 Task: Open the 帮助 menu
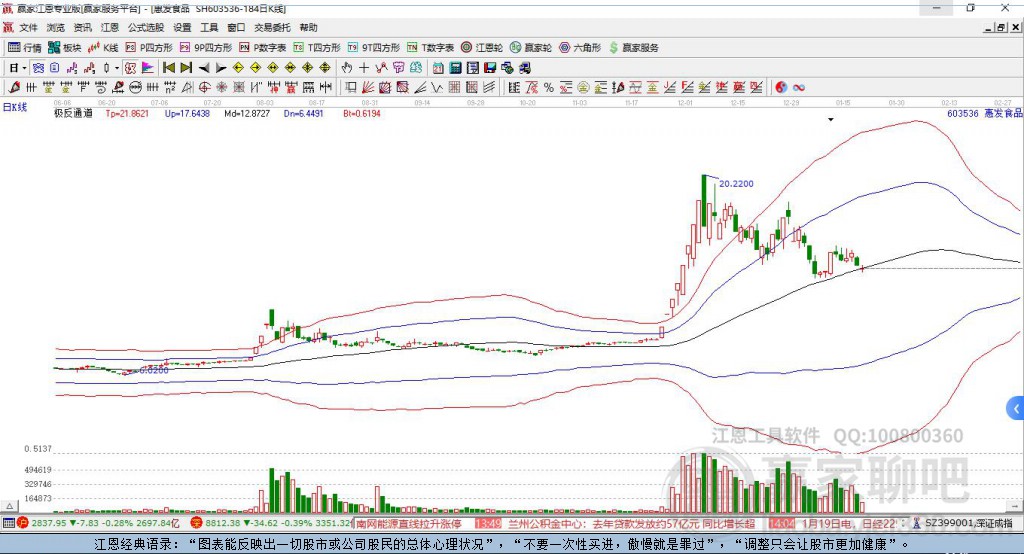pos(308,27)
